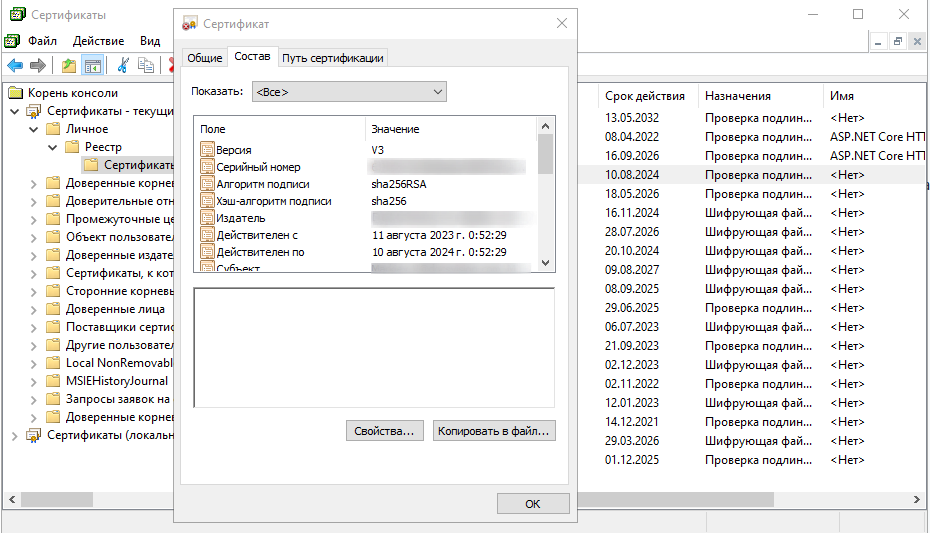Collapse the Личное tree node
930x533 pixels.
[x=33, y=129]
